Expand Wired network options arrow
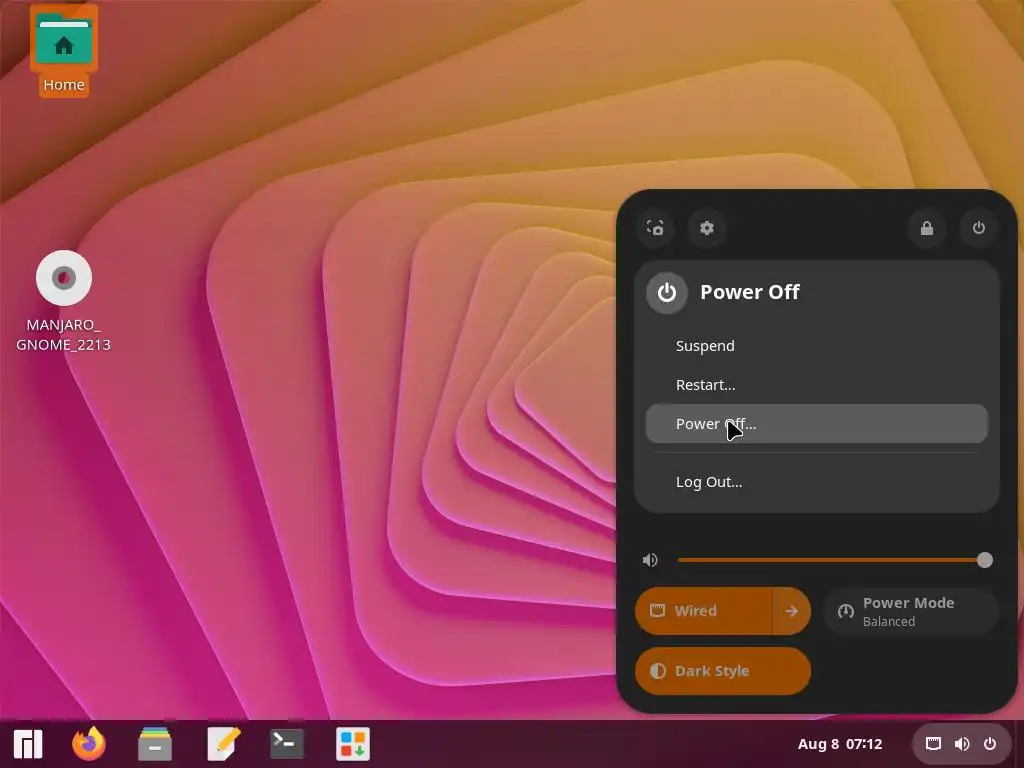The image size is (1024, 768). click(792, 611)
